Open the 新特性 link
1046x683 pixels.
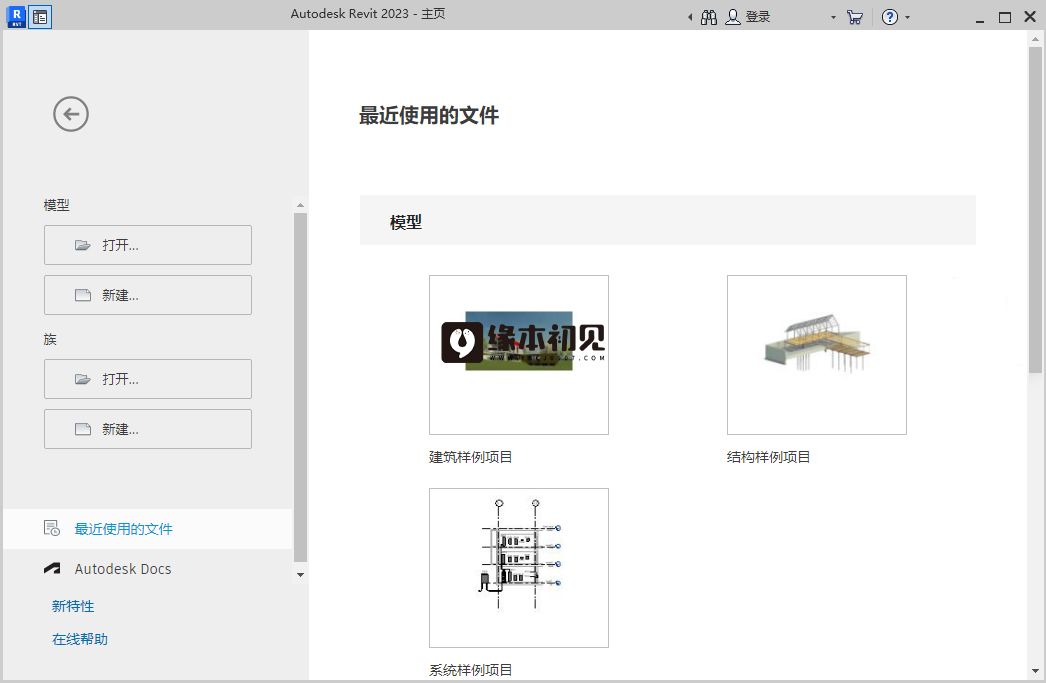tap(73, 606)
